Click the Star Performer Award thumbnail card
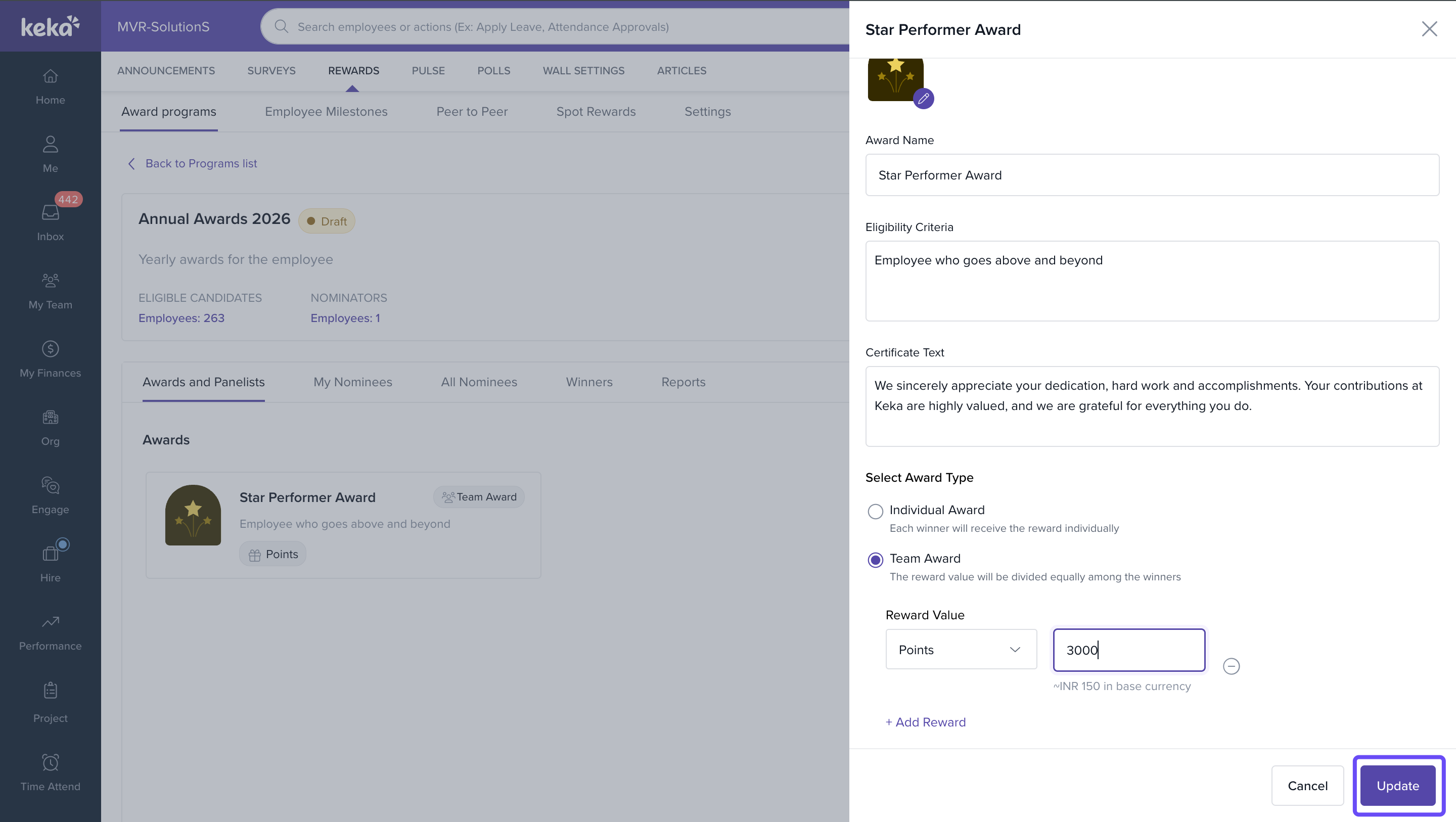The height and width of the screenshot is (822, 1456). point(193,515)
